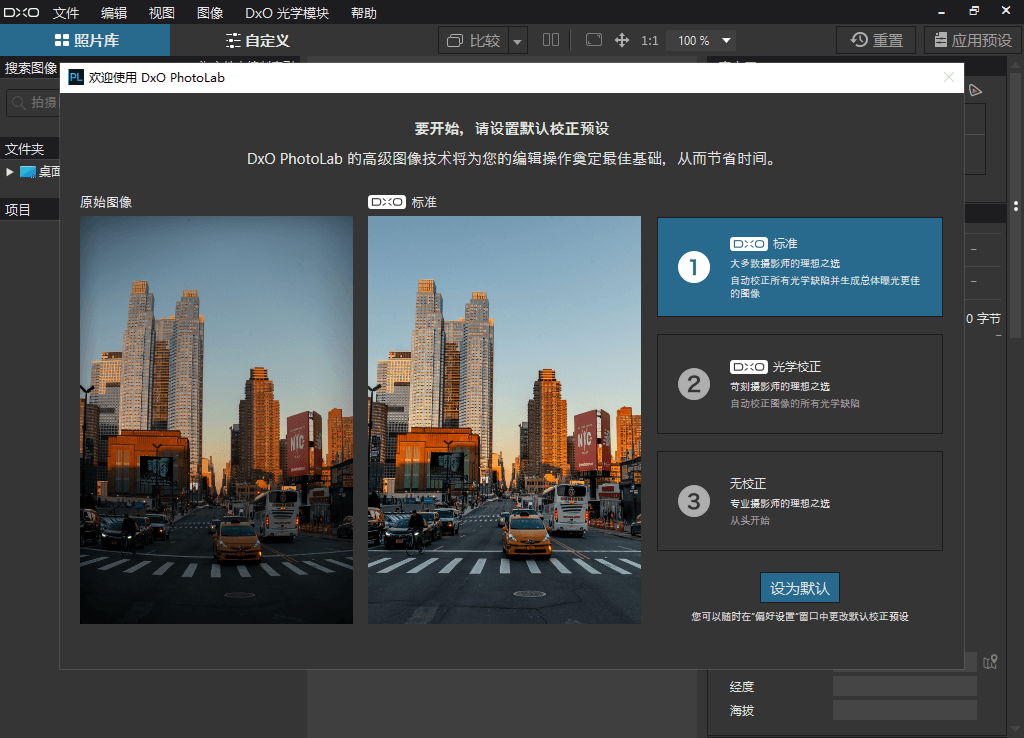This screenshot has width=1024, height=738.
Task: Click the 文件夹 panel header
Action: 30,149
